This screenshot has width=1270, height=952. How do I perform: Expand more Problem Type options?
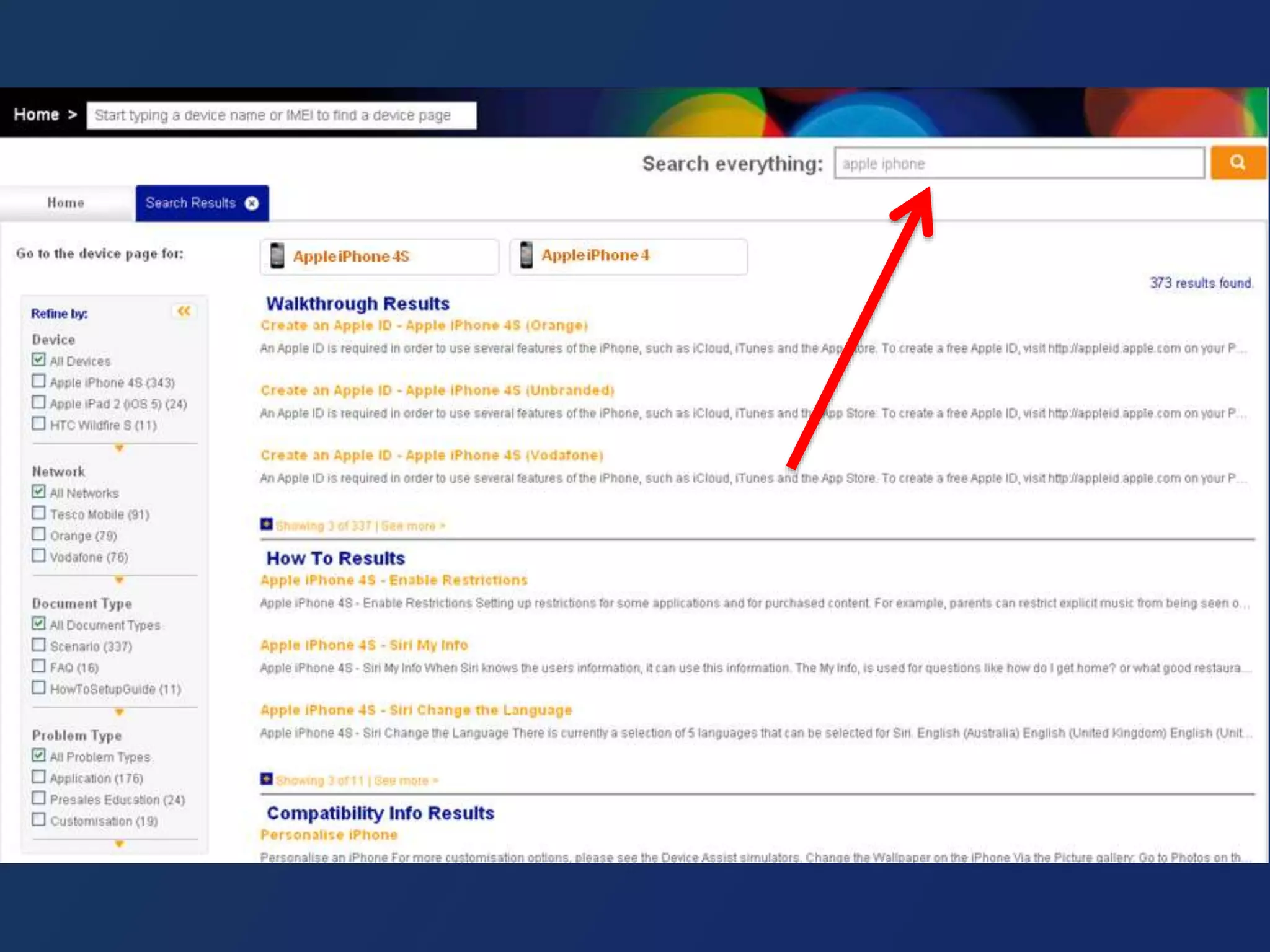tap(119, 844)
